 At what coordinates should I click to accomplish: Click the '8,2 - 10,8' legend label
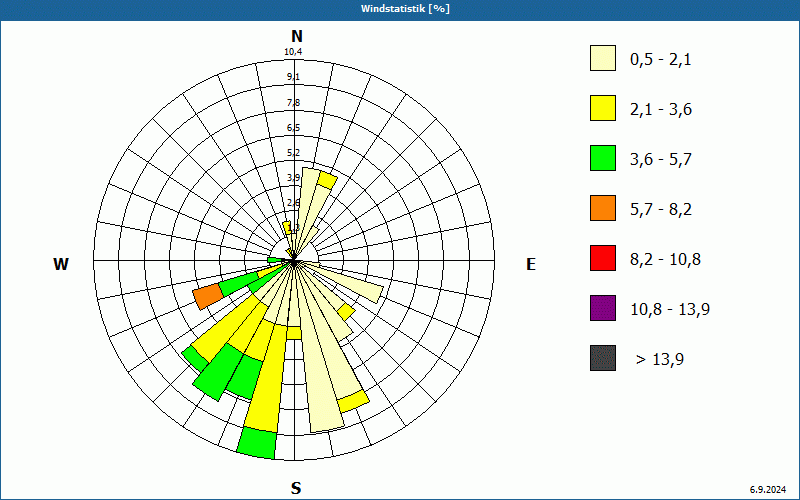(665, 260)
